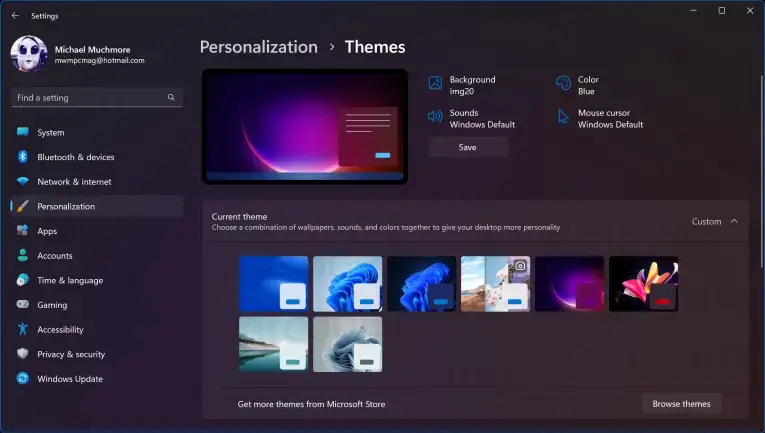Image resolution: width=765 pixels, height=433 pixels.
Task: Navigate to Personalization in the breadcrumb
Action: pyautogui.click(x=258, y=47)
